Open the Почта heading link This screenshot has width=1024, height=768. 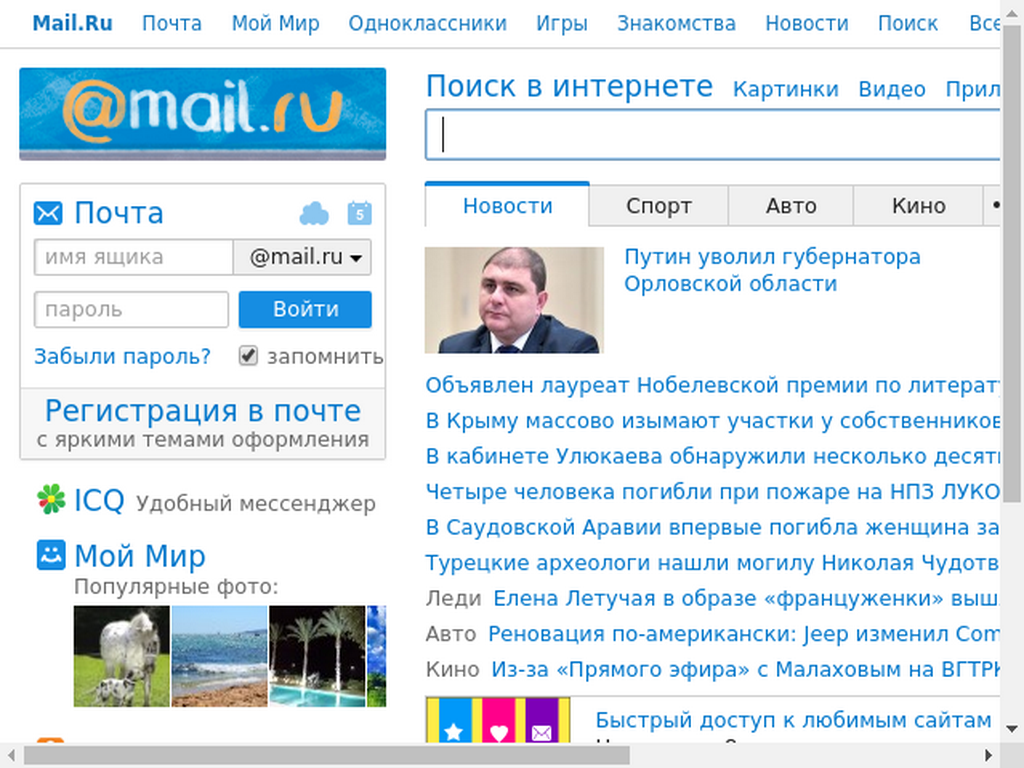pyautogui.click(x=119, y=213)
